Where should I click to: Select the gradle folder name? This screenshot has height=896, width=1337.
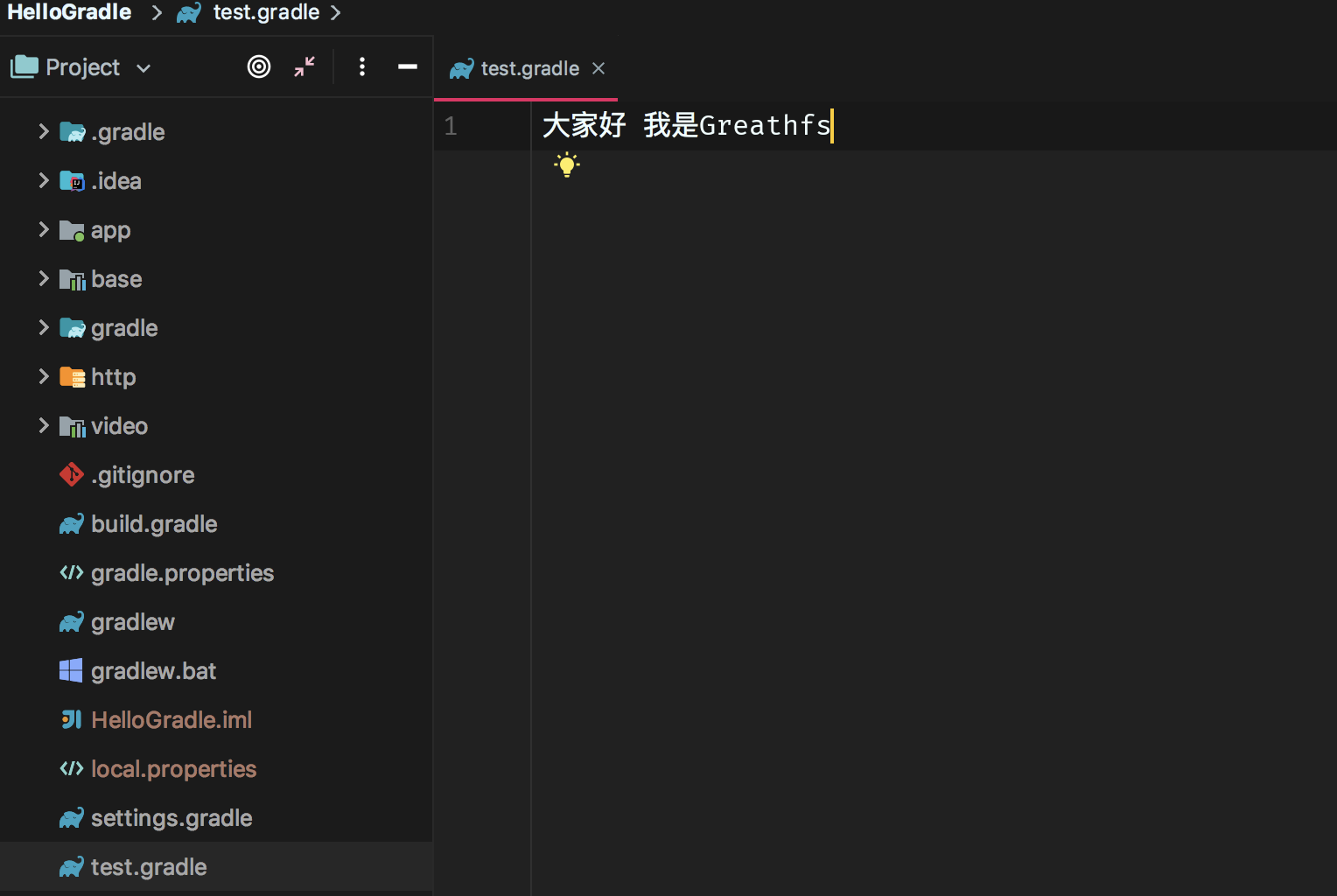tap(124, 328)
